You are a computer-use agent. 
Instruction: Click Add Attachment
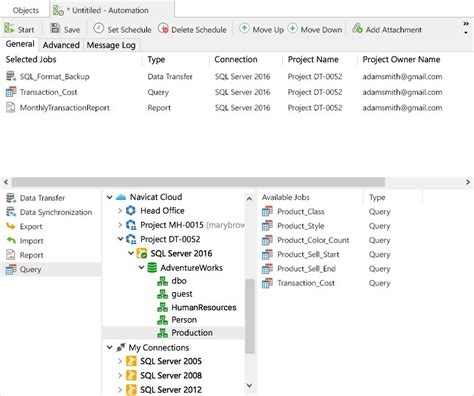[x=387, y=29]
